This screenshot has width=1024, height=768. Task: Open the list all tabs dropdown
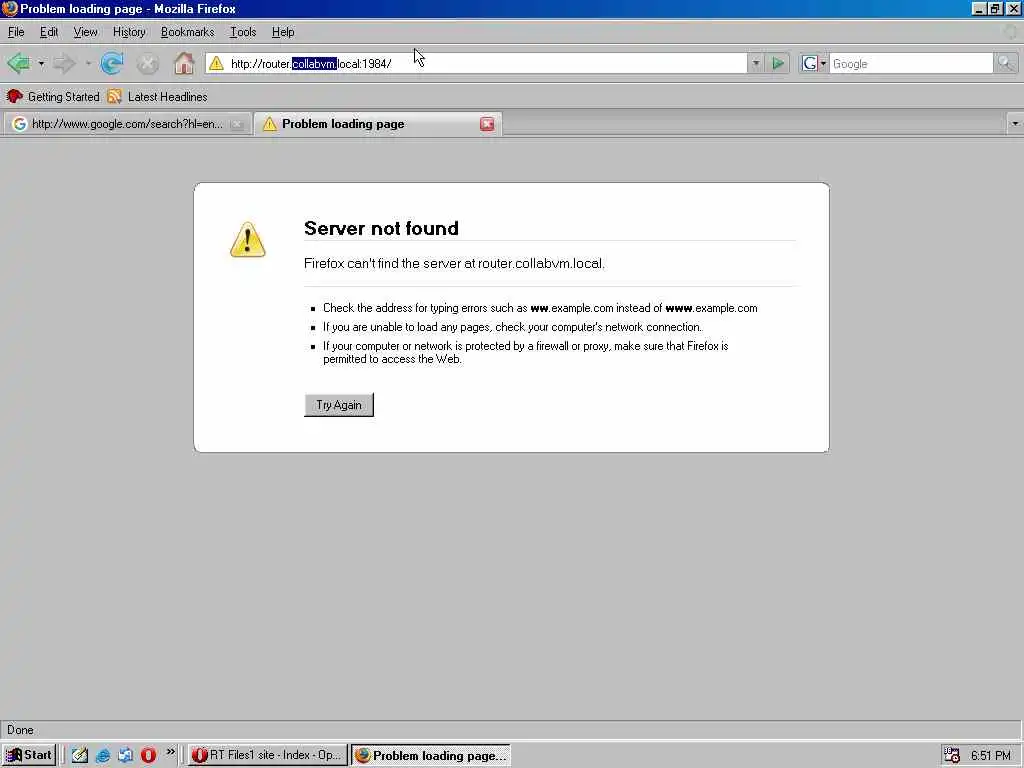[1015, 123]
